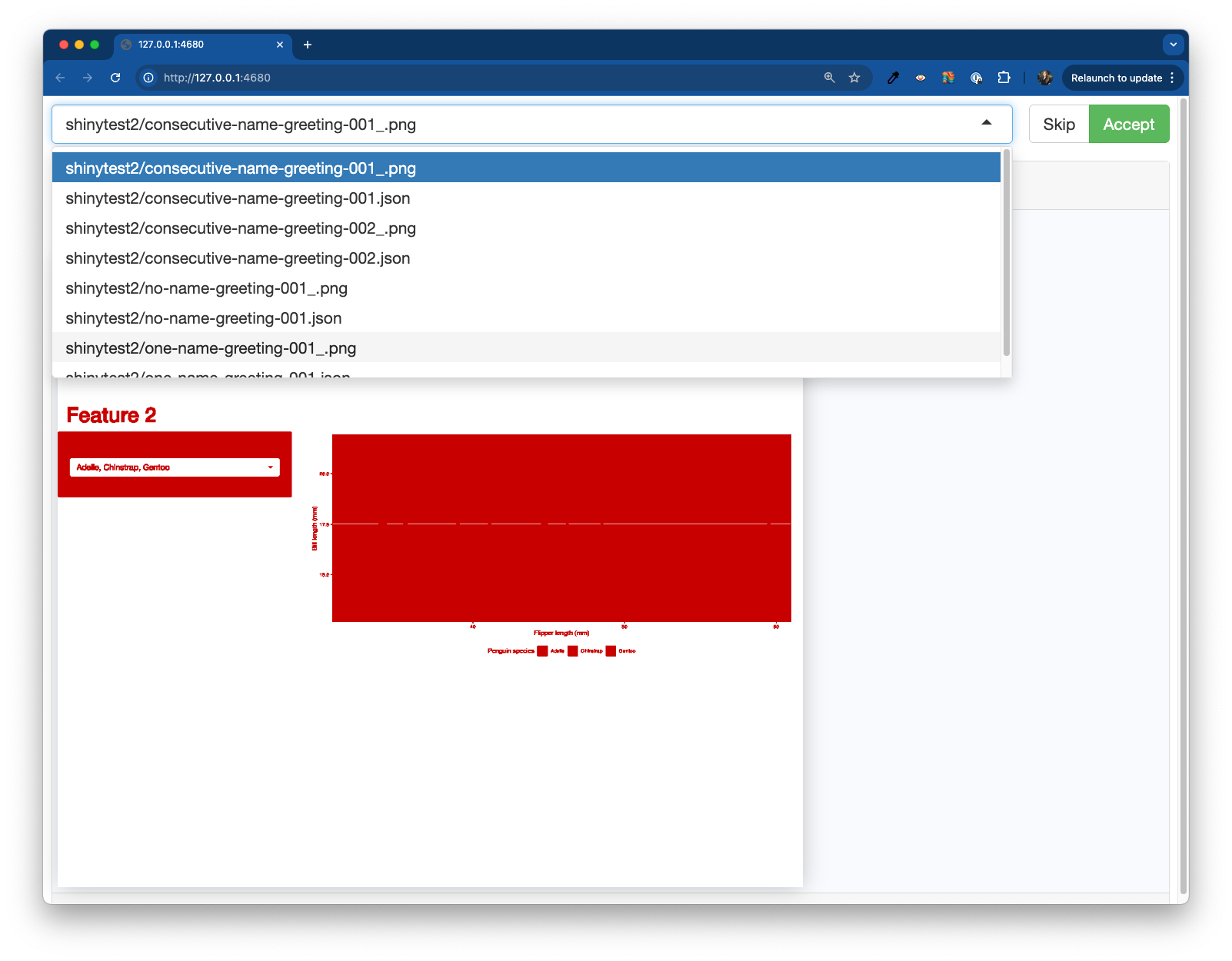The width and height of the screenshot is (1232, 961).
Task: Click the eye extension icon in toolbar
Action: tap(921, 78)
